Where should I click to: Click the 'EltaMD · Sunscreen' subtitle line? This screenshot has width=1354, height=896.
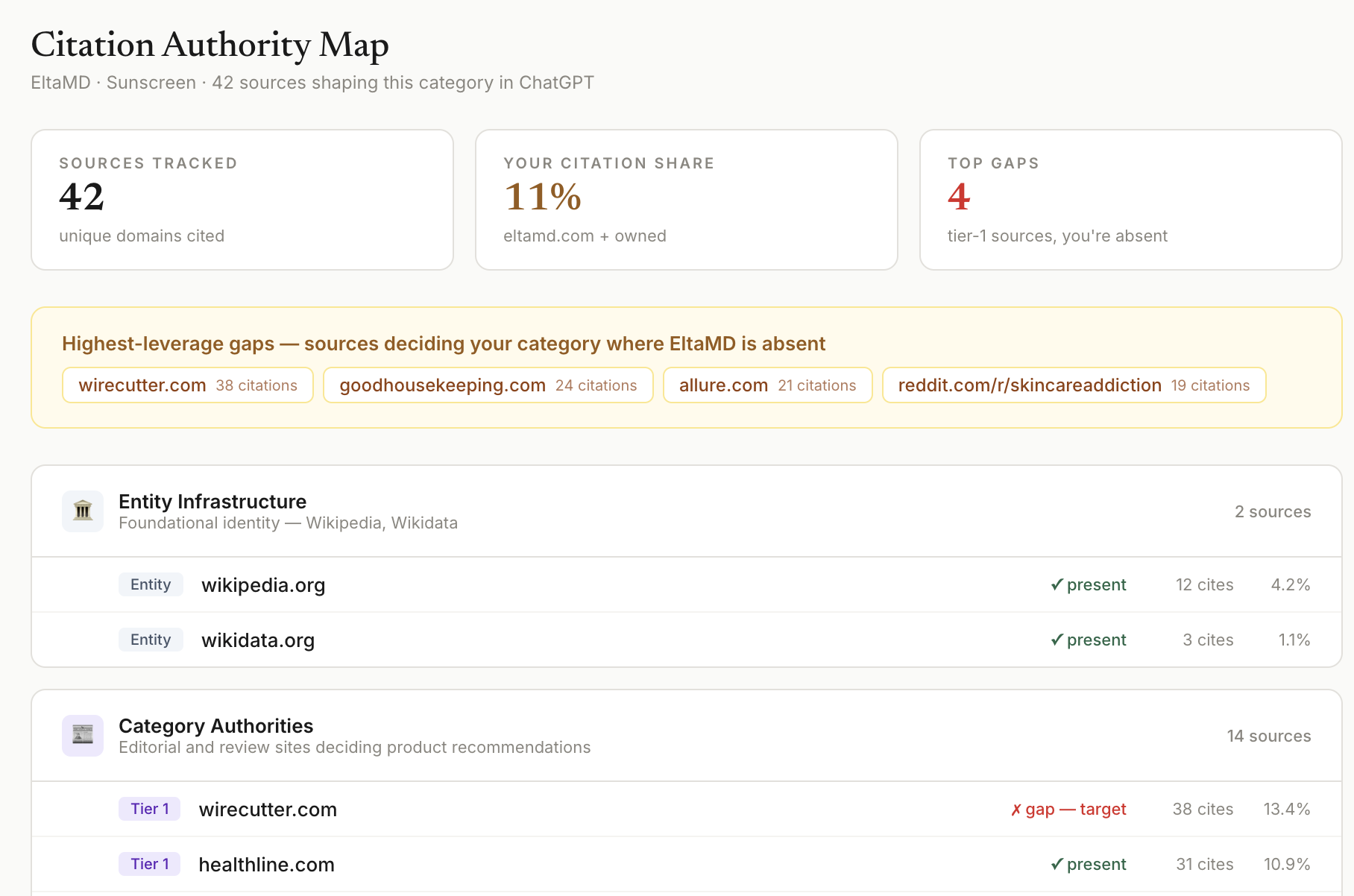tap(312, 83)
